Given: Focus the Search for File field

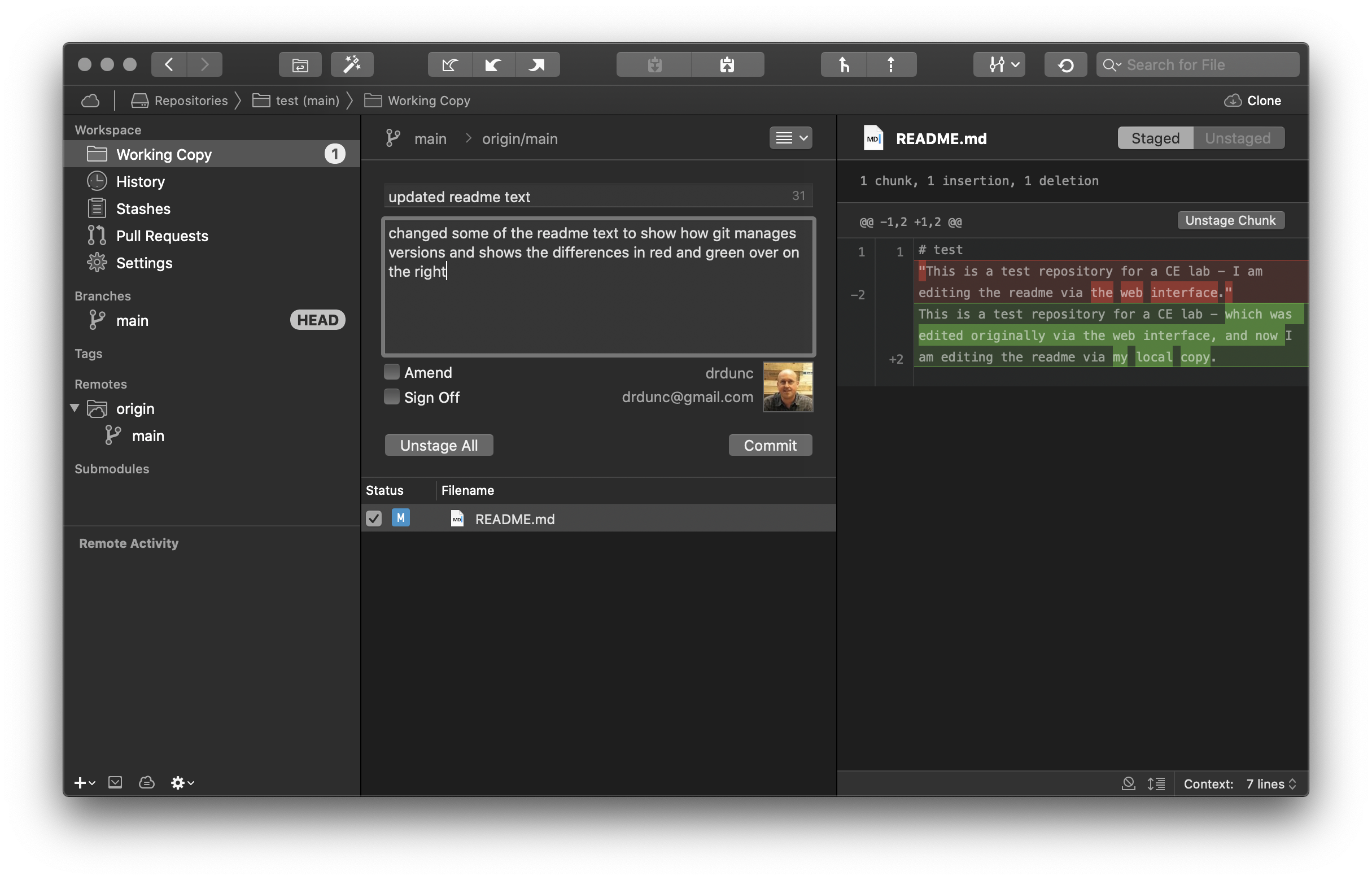Looking at the screenshot, I should click(x=1197, y=64).
